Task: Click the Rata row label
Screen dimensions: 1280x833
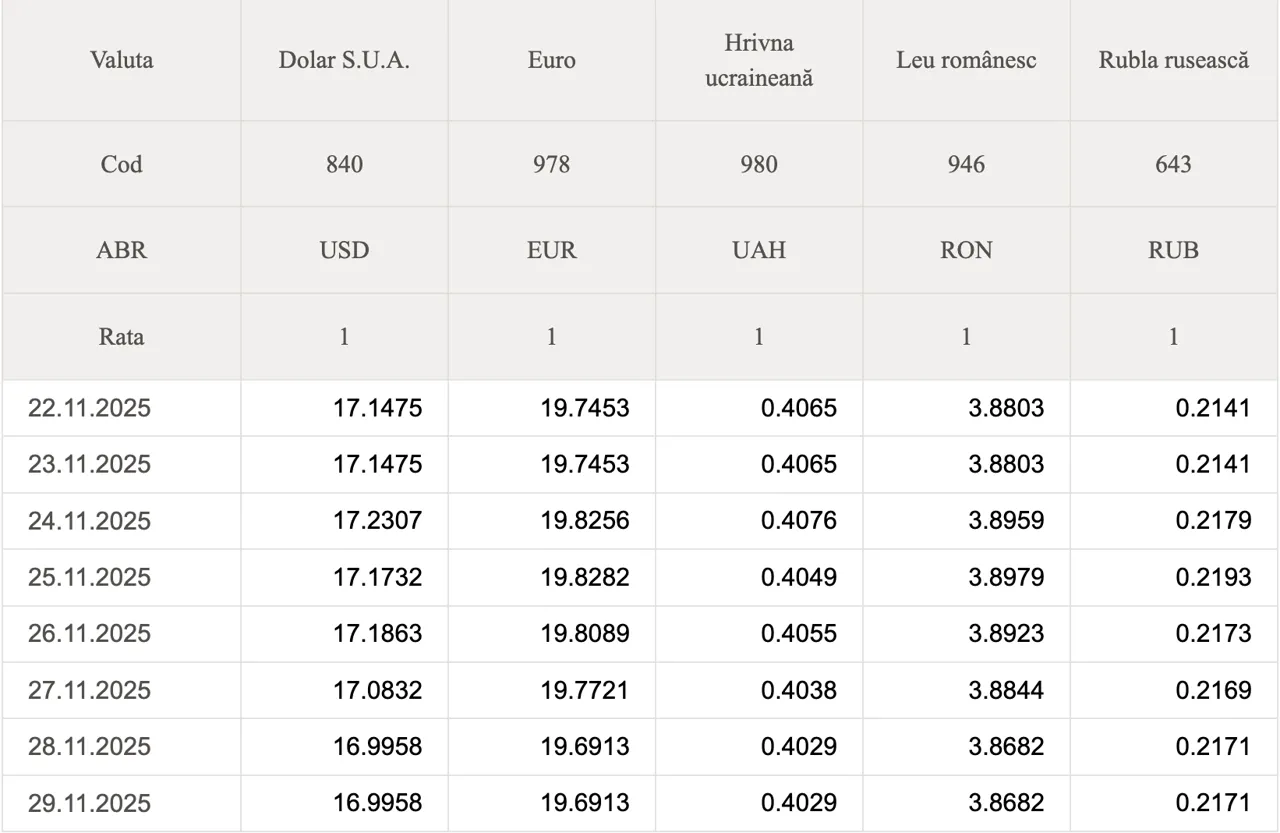Action: [x=121, y=336]
